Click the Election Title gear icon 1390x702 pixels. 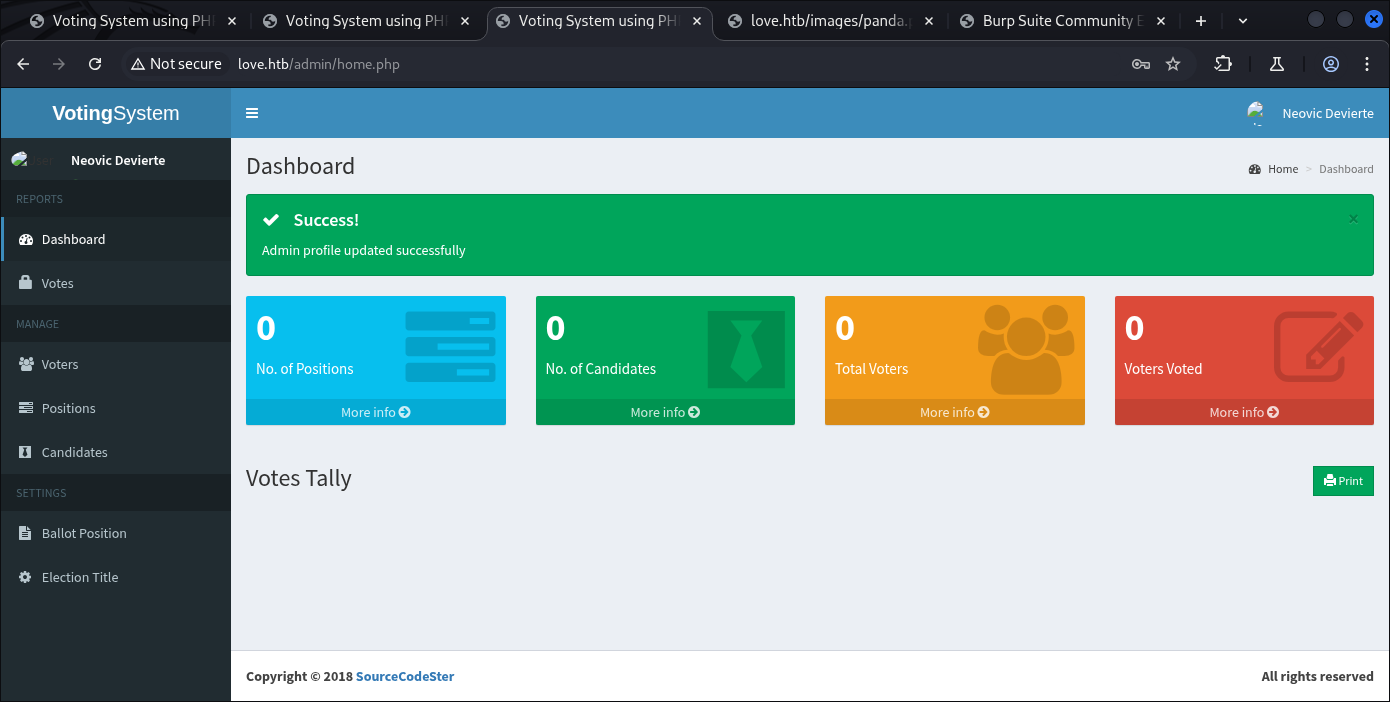pyautogui.click(x=26, y=577)
